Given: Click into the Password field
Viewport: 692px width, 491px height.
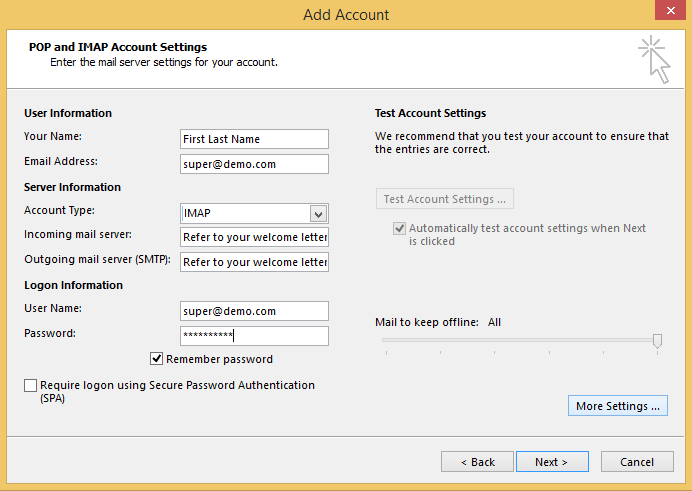Looking at the screenshot, I should [254, 336].
